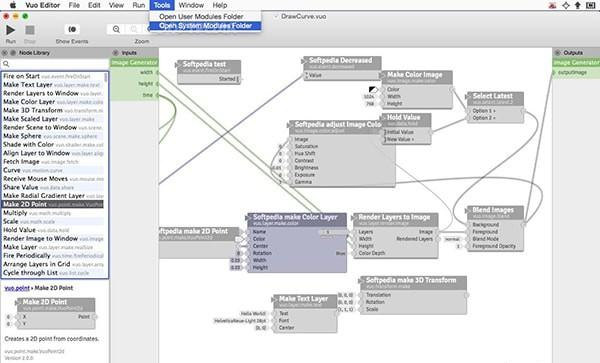Select Fire on Start in Node Library
Viewport: 600px width, 363px height.
coord(53,76)
